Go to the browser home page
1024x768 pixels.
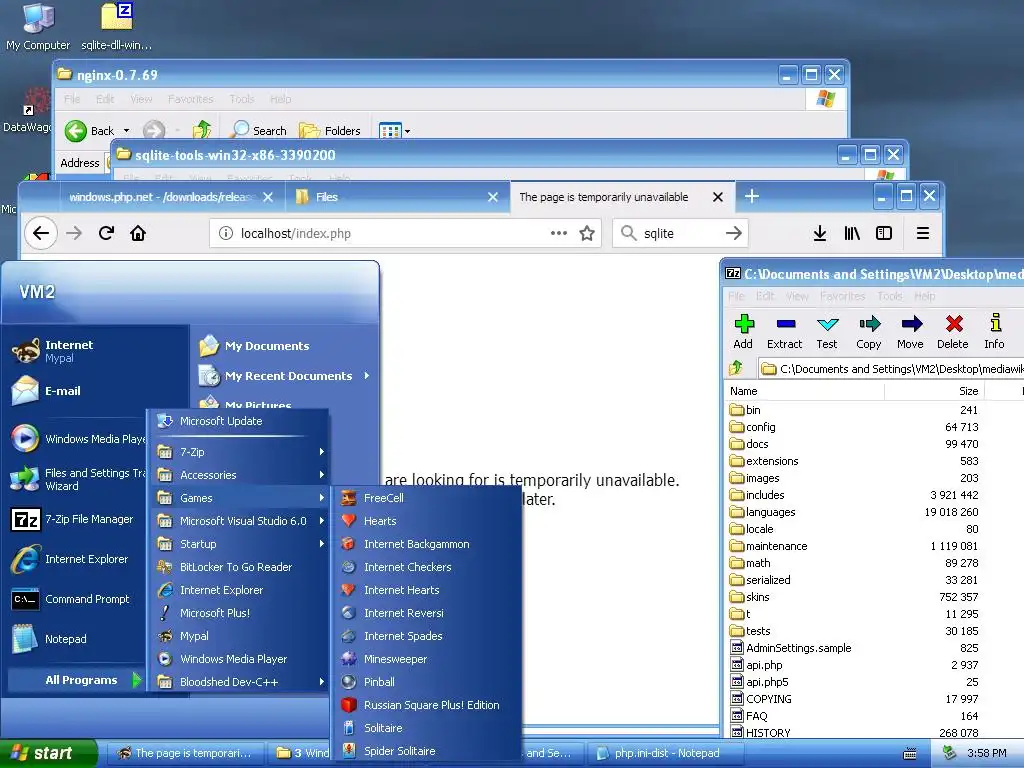point(138,233)
